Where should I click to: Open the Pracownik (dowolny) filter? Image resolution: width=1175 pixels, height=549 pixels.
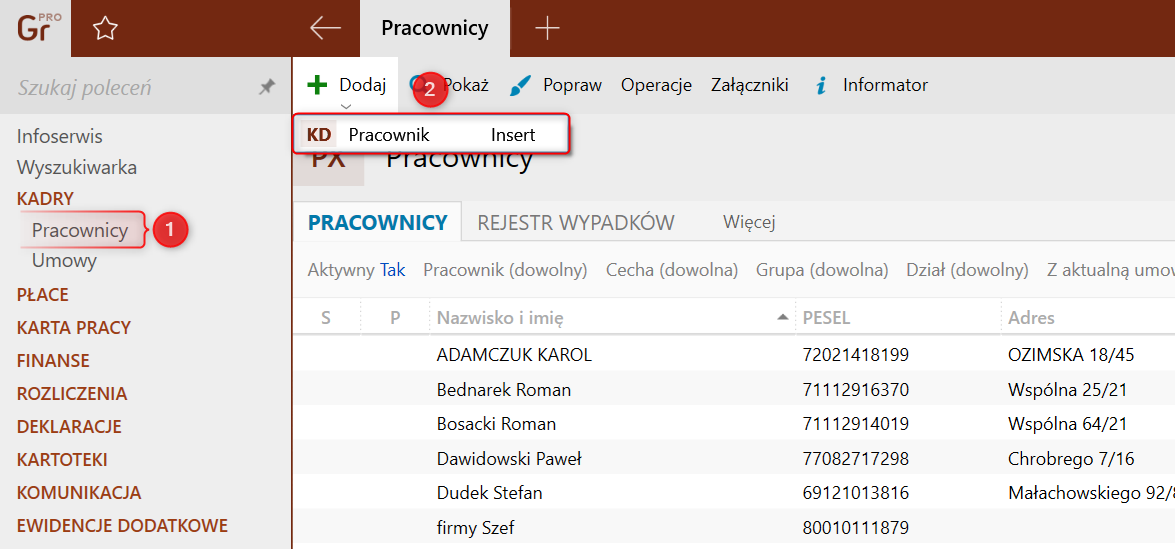505,270
